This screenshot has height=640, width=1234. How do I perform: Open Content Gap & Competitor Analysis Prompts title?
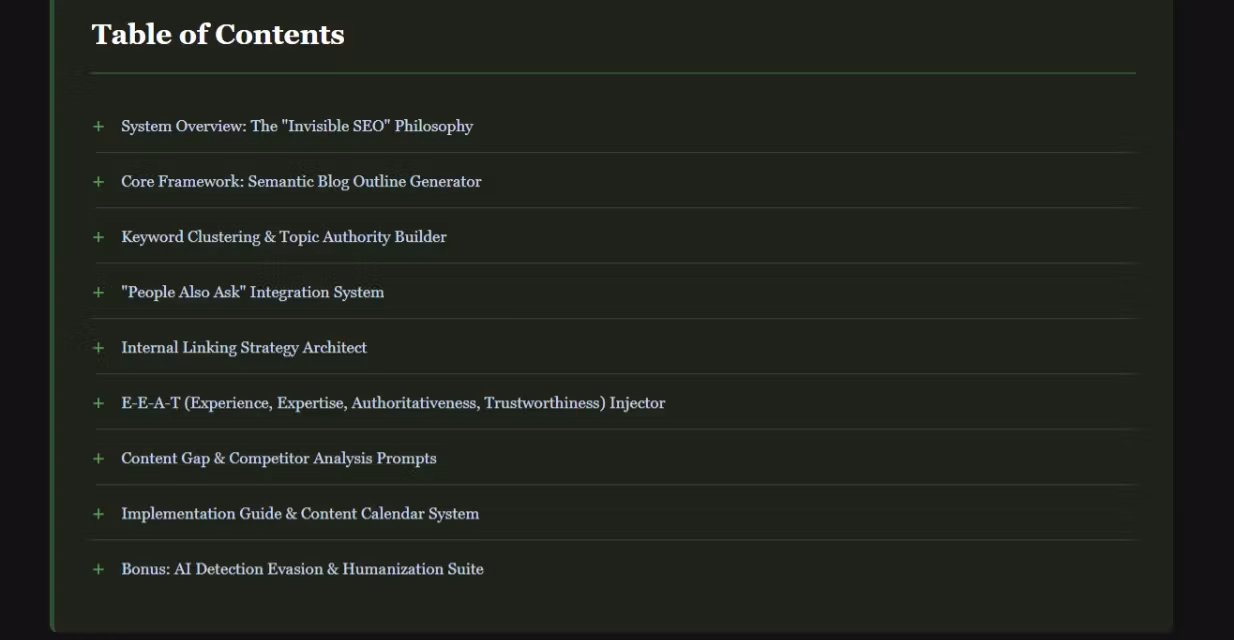coord(279,458)
